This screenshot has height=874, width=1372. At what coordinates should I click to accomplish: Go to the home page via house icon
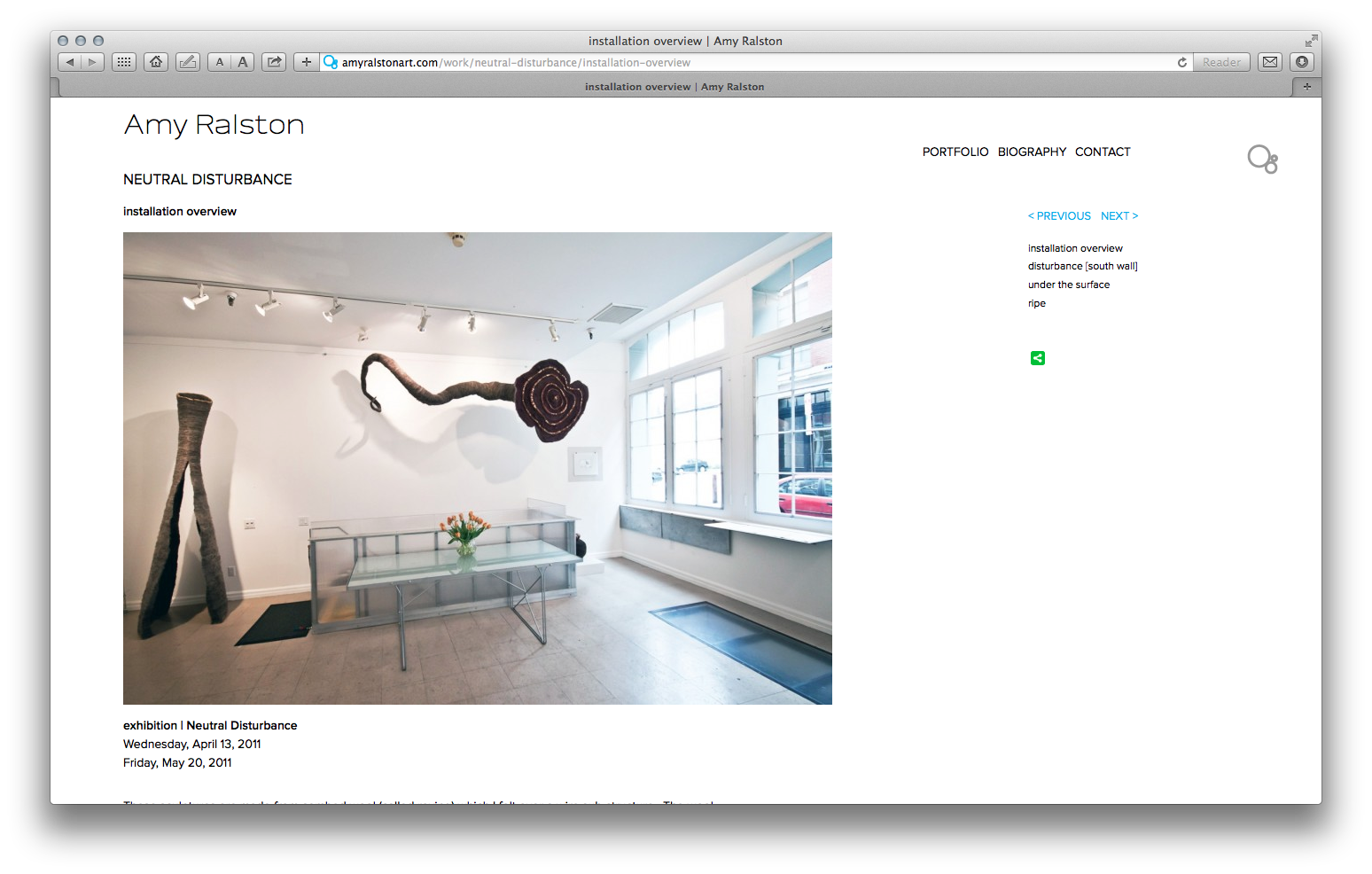(x=156, y=62)
